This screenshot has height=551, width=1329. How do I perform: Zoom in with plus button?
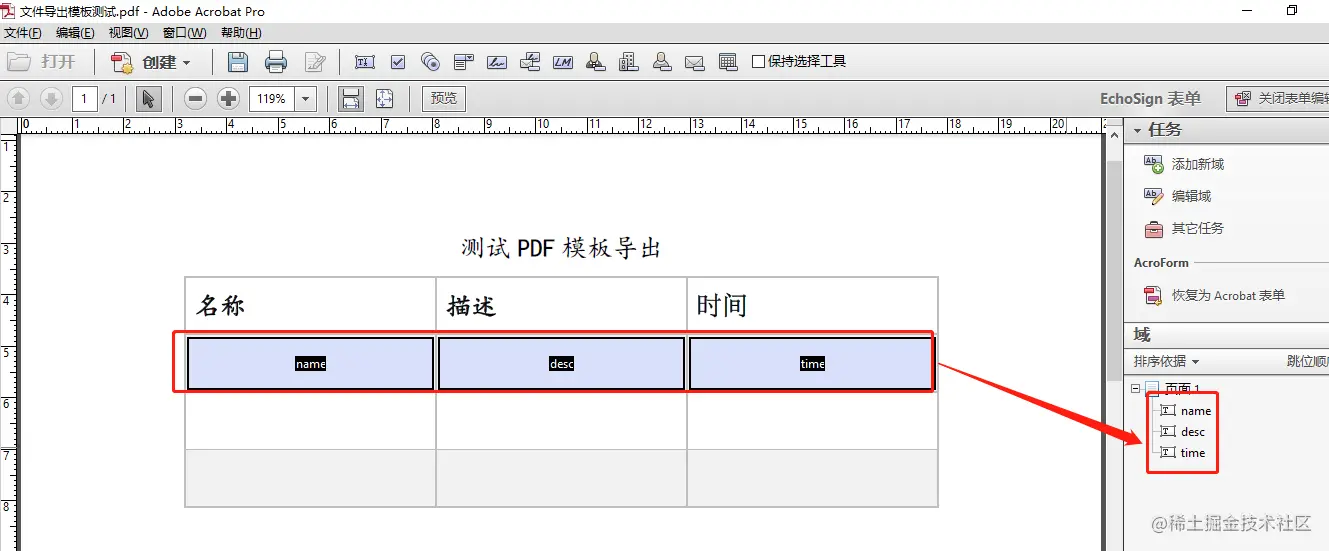tap(228, 98)
